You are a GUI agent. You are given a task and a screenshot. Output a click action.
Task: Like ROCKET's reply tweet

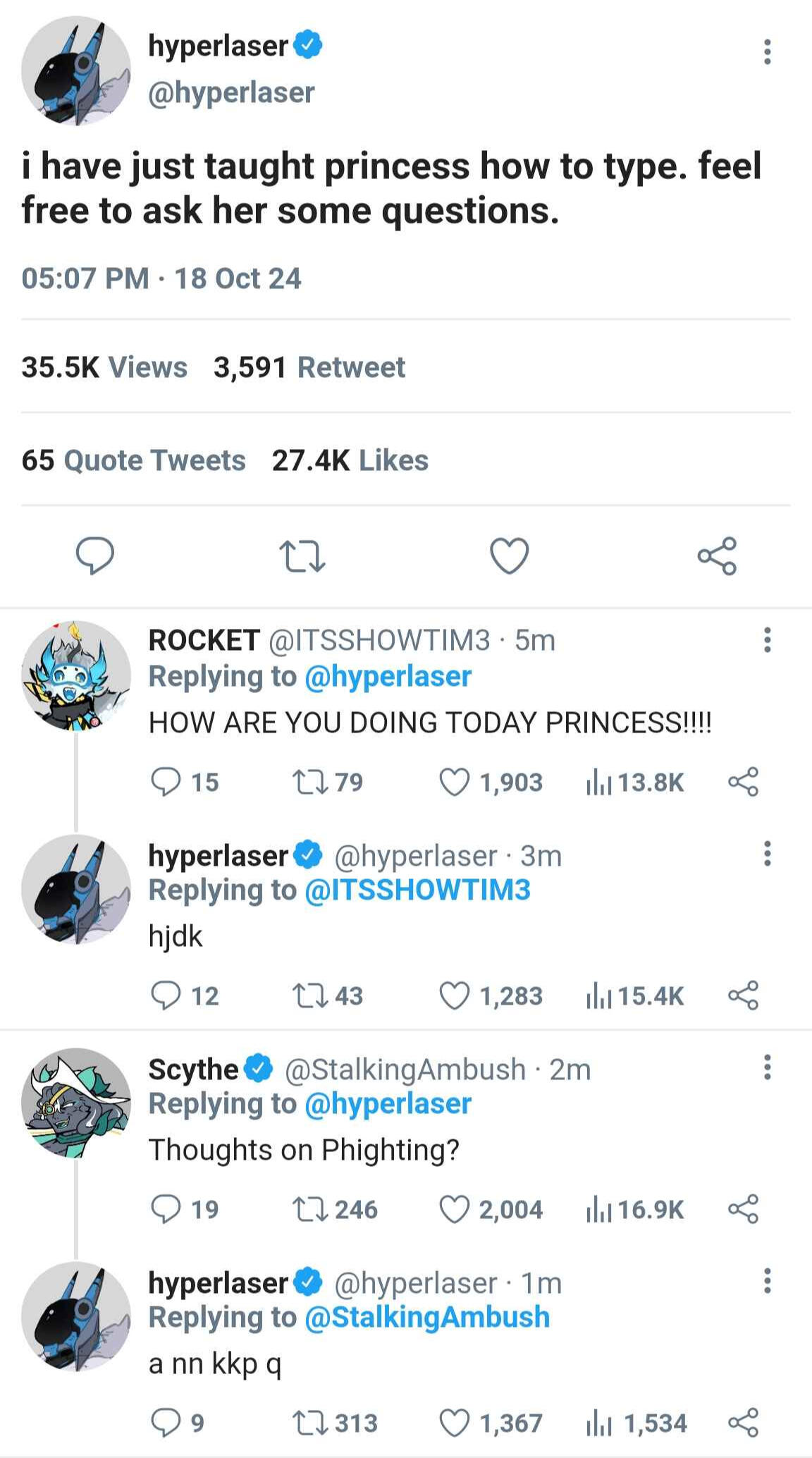pos(455,782)
